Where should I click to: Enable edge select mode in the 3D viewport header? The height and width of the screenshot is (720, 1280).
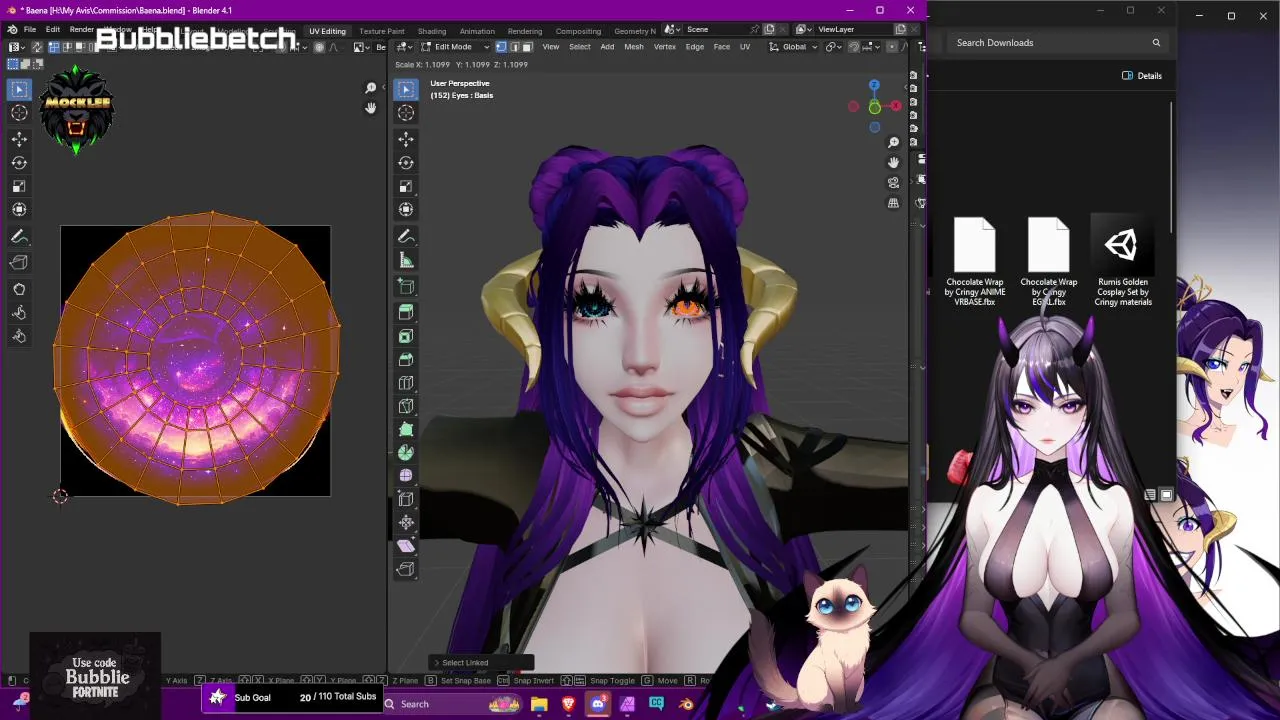[514, 47]
